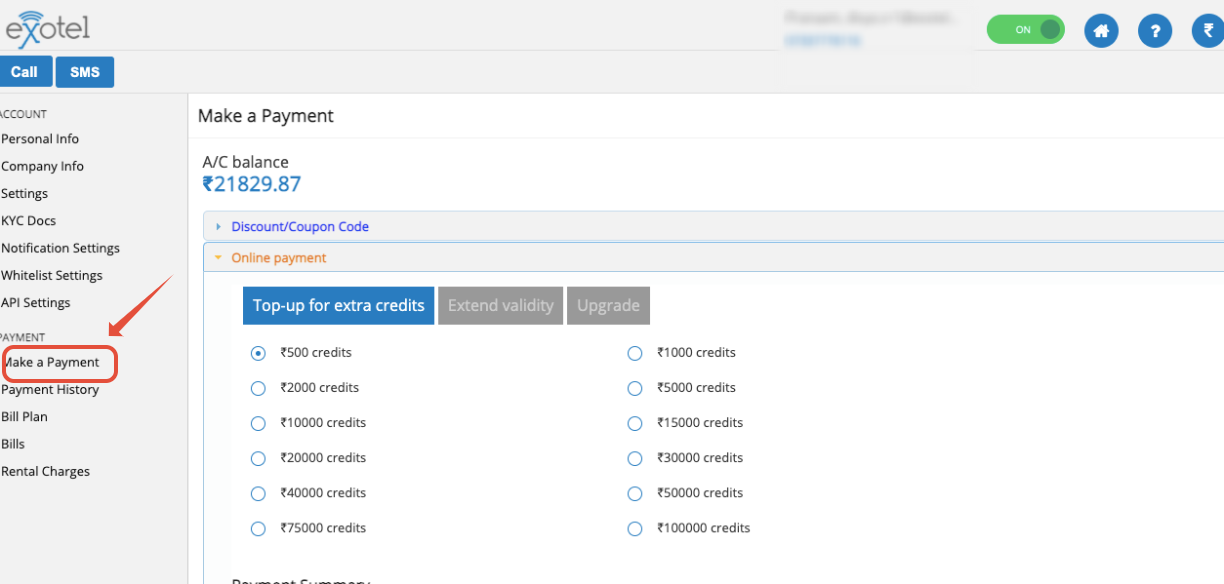Screen dimensions: 1224x584
Task: View Payment History
Action: click(x=50, y=389)
